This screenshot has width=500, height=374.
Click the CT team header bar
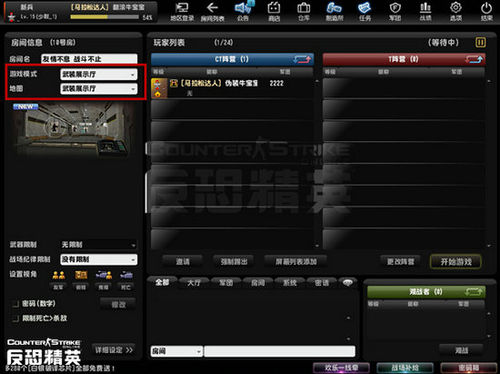[x=232, y=59]
